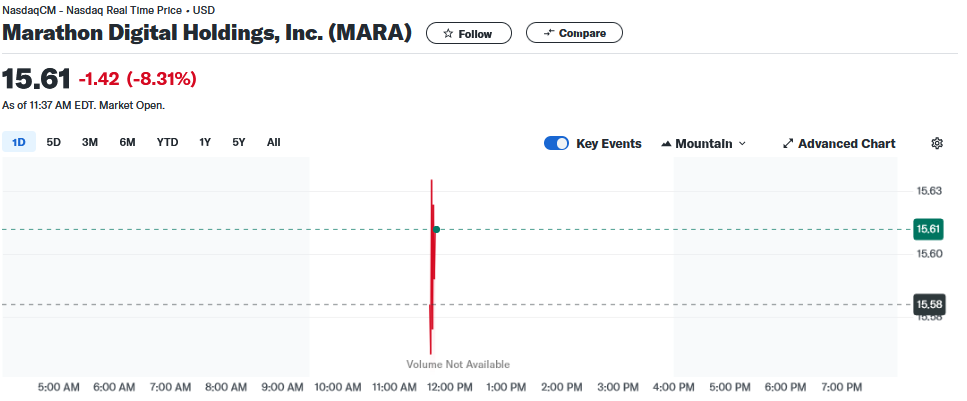Select the 5Y time range
The width and height of the screenshot is (967, 401).
point(239,142)
